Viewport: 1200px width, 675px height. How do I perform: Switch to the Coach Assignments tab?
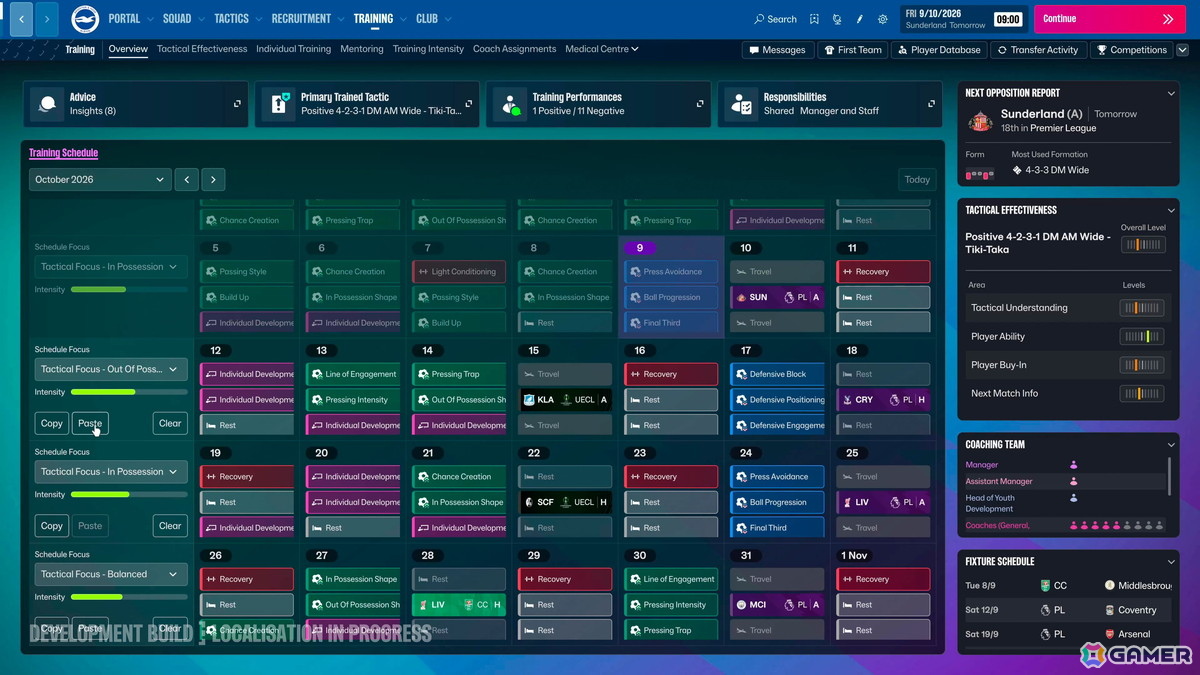point(514,49)
